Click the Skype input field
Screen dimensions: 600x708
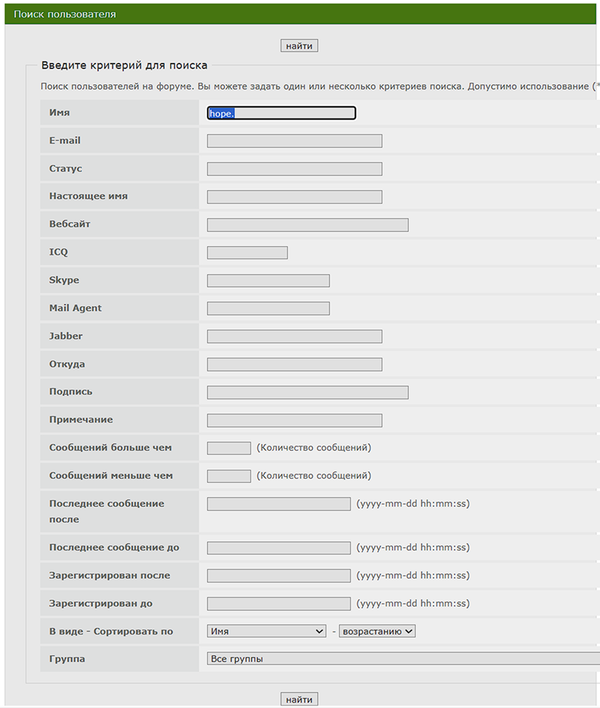pyautogui.click(x=268, y=280)
